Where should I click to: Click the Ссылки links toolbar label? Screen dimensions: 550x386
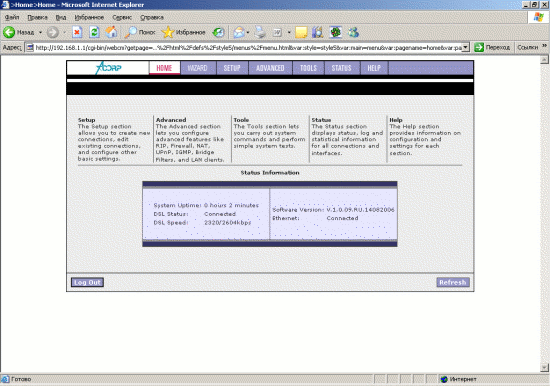tap(528, 47)
